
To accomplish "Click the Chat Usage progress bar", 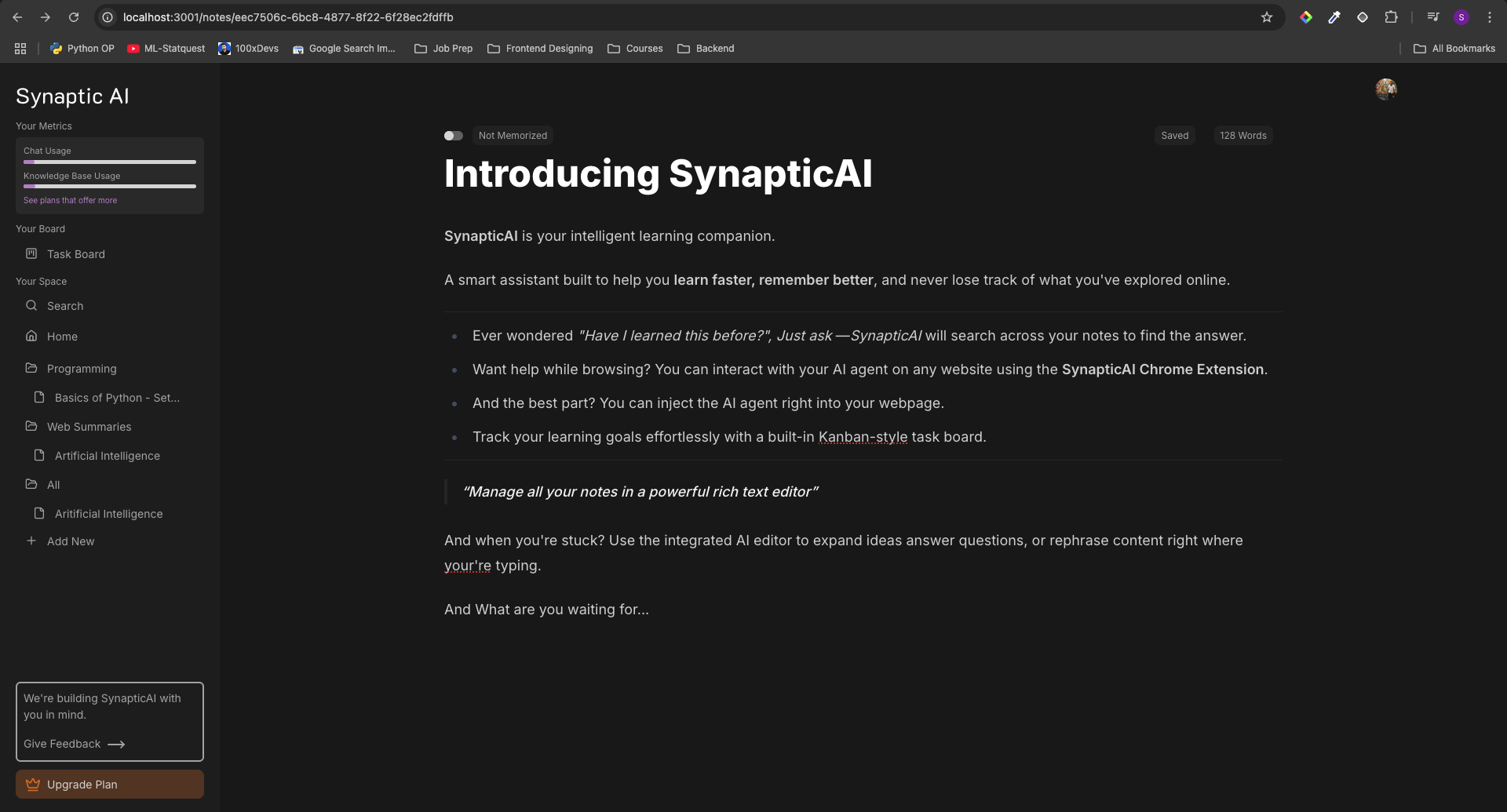I will pos(110,162).
